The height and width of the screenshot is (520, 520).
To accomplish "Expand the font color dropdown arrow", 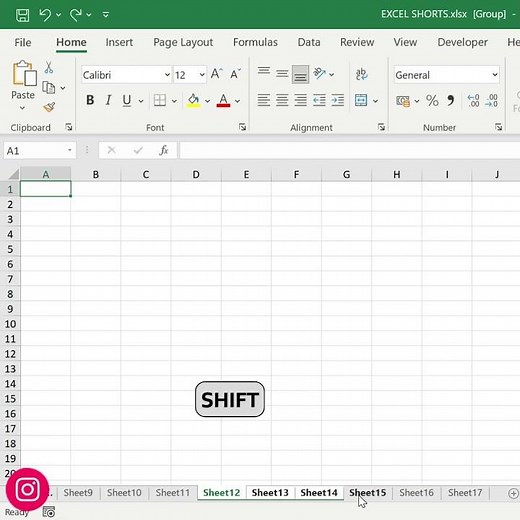I will pyautogui.click(x=238, y=101).
